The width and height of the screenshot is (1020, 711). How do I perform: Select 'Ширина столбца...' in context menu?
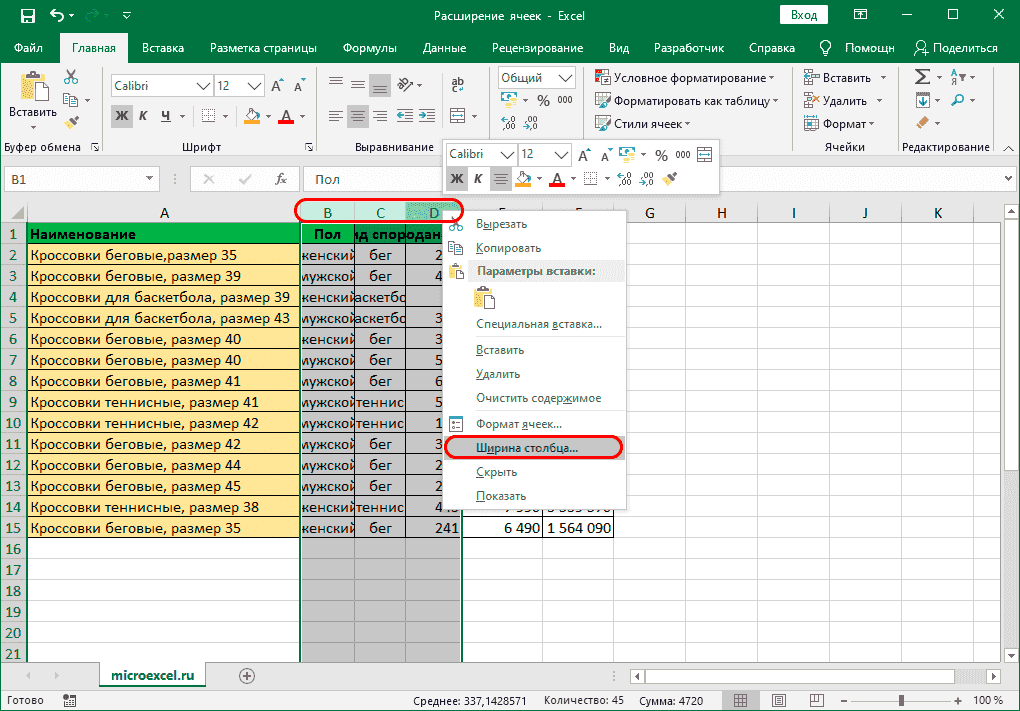[527, 448]
